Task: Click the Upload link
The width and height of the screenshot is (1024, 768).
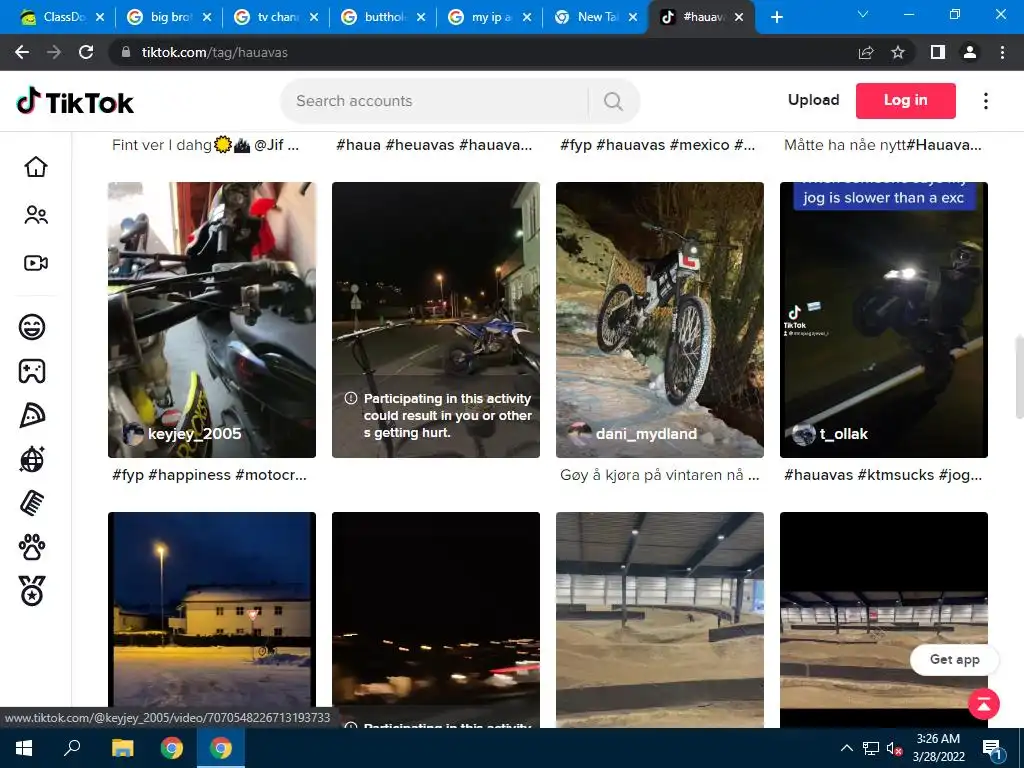Action: 813,100
